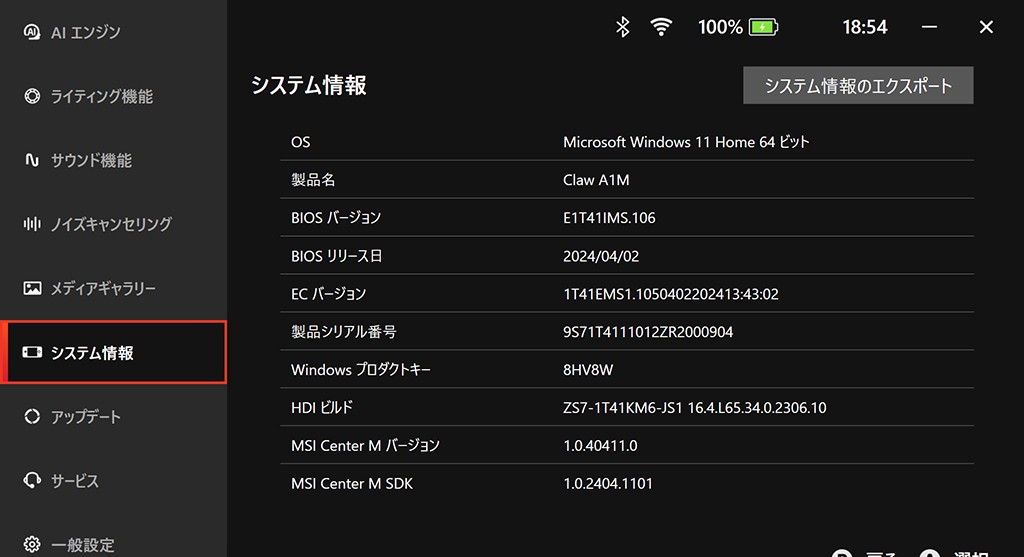
Task: Click the OS row label
Action: click(300, 142)
